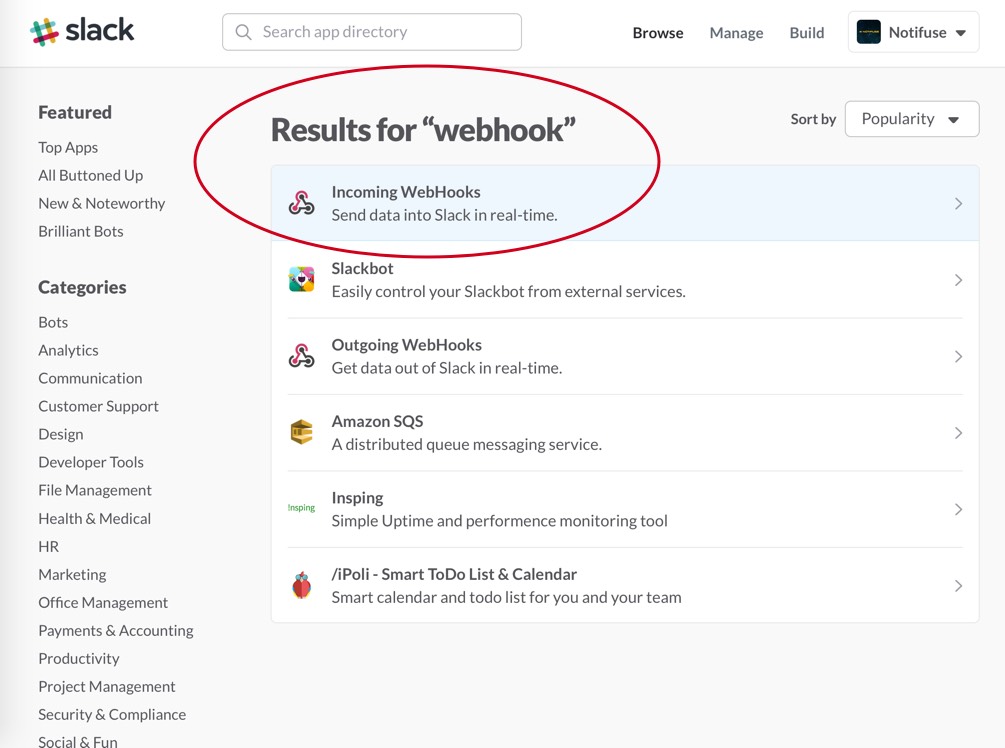Click 'Simple Uptime and performence monitoring tool'
The width and height of the screenshot is (1005, 748).
[499, 520]
